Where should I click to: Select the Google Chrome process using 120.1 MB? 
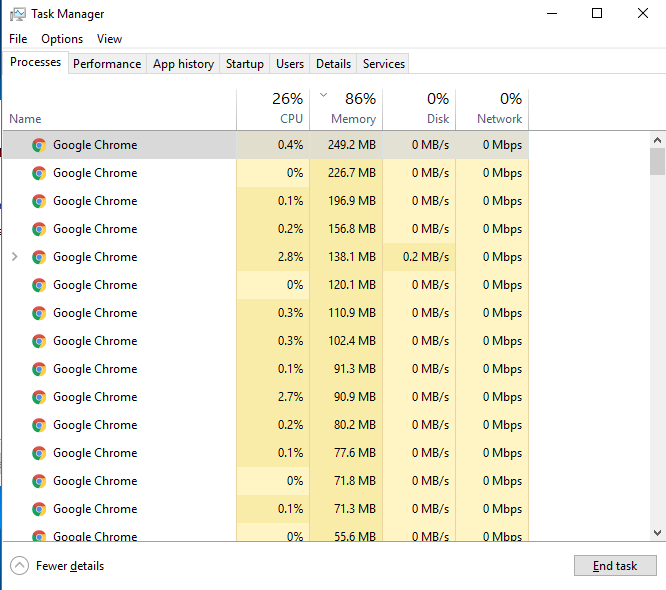click(x=95, y=285)
